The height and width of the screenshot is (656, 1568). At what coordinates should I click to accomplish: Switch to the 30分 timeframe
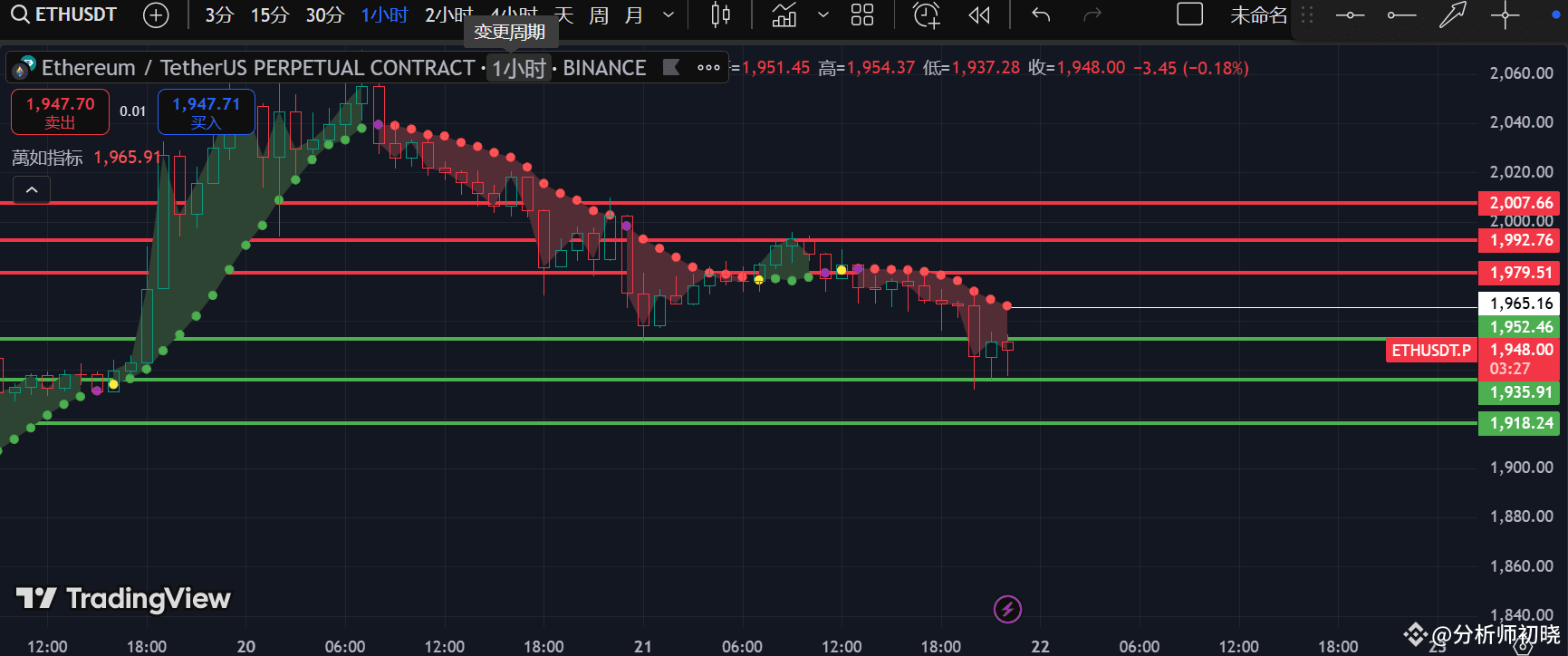click(325, 14)
